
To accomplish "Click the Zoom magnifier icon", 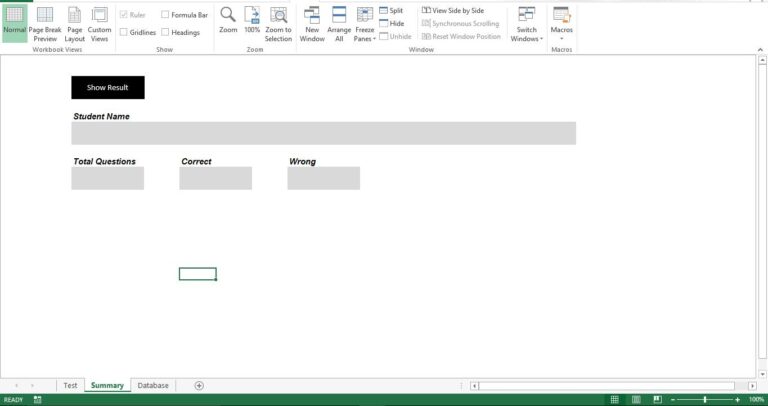I will [x=228, y=22].
